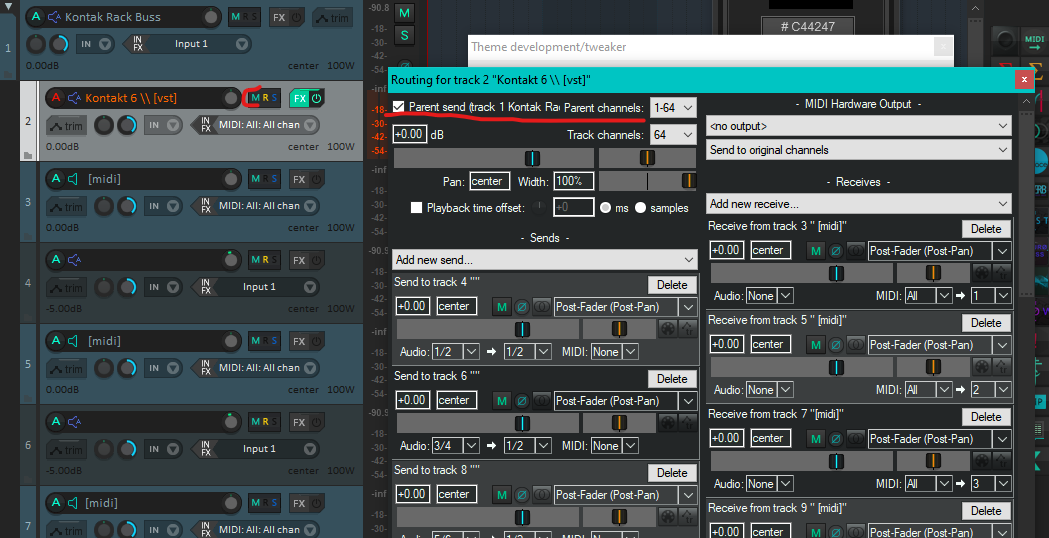1049x538 pixels.
Task: Click master Solo button beside meters
Action: [x=405, y=35]
